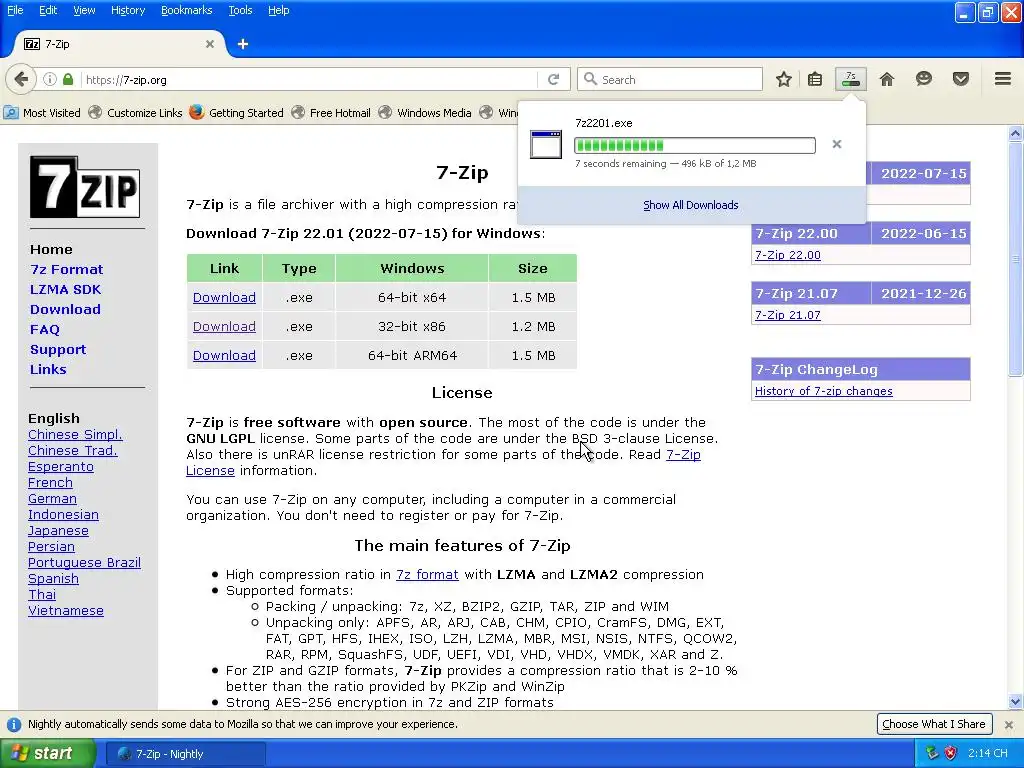Select 7-Zip - Nightly taskbar item
The width and height of the screenshot is (1024, 768).
(x=186, y=754)
